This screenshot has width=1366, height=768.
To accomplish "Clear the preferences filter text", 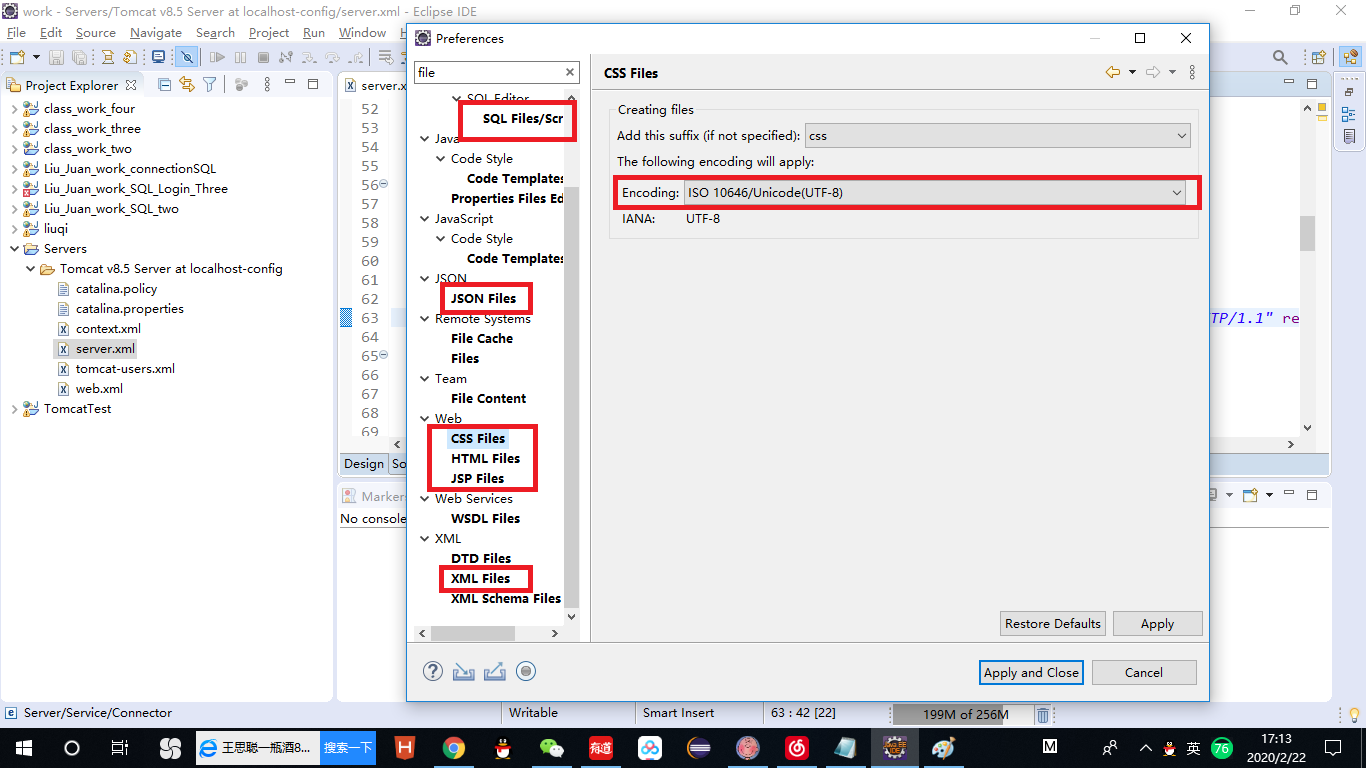I will pos(570,72).
